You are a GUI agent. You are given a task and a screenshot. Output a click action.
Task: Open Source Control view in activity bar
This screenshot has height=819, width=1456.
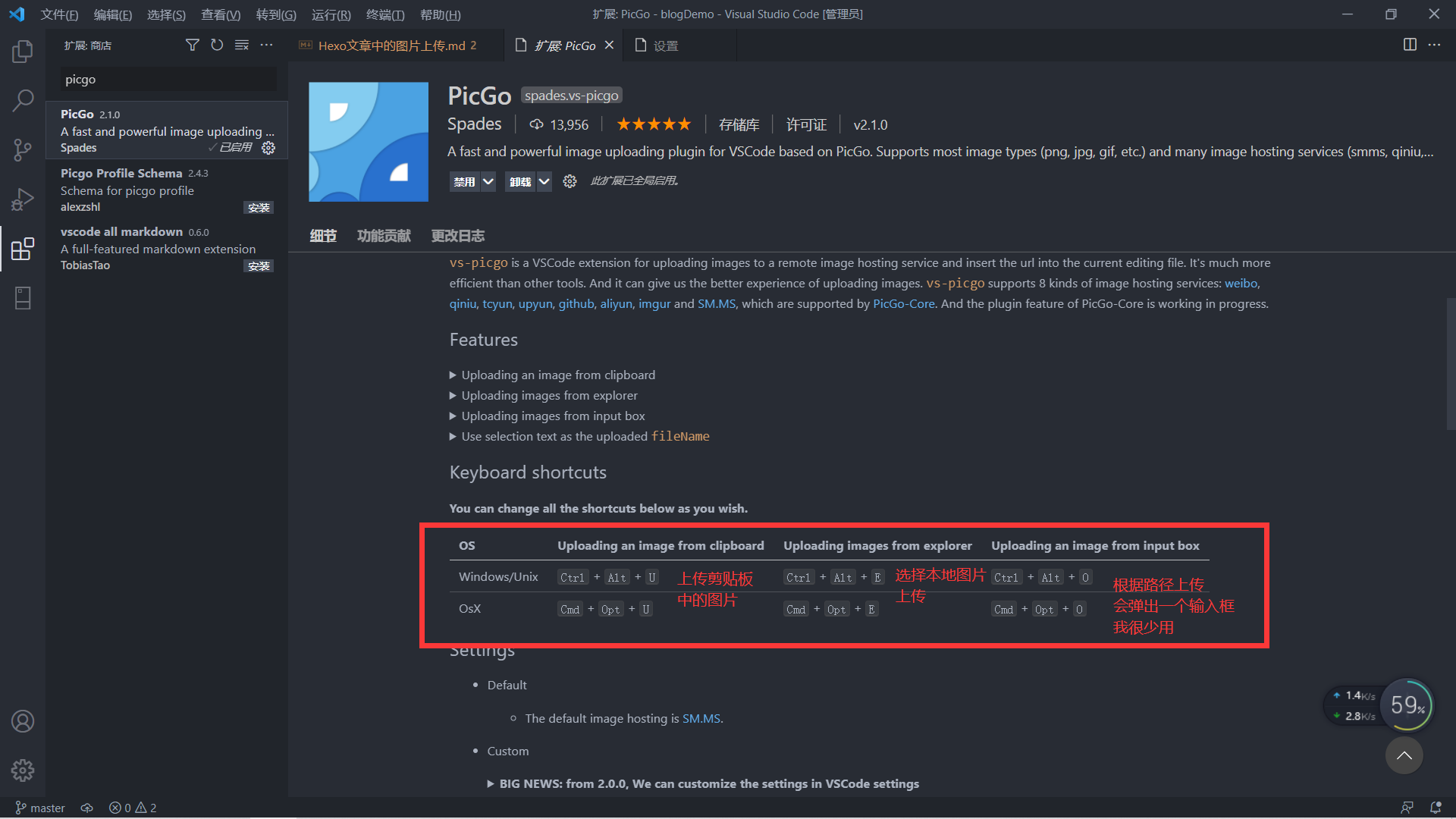click(x=23, y=149)
